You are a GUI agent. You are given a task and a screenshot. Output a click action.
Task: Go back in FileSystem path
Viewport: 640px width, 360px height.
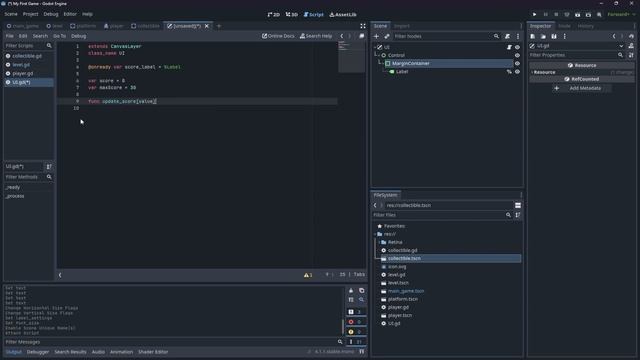[375, 205]
